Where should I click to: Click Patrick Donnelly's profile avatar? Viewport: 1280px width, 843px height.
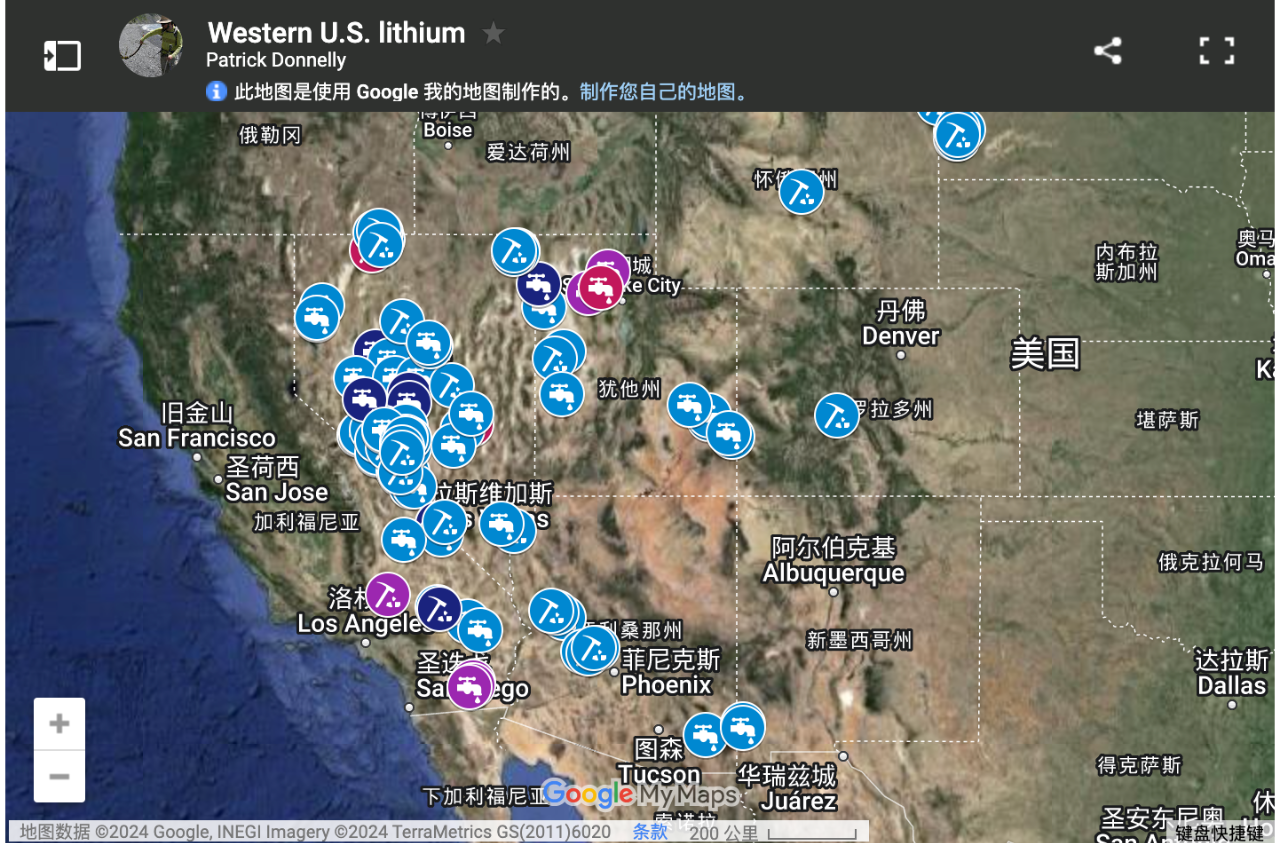click(x=151, y=46)
